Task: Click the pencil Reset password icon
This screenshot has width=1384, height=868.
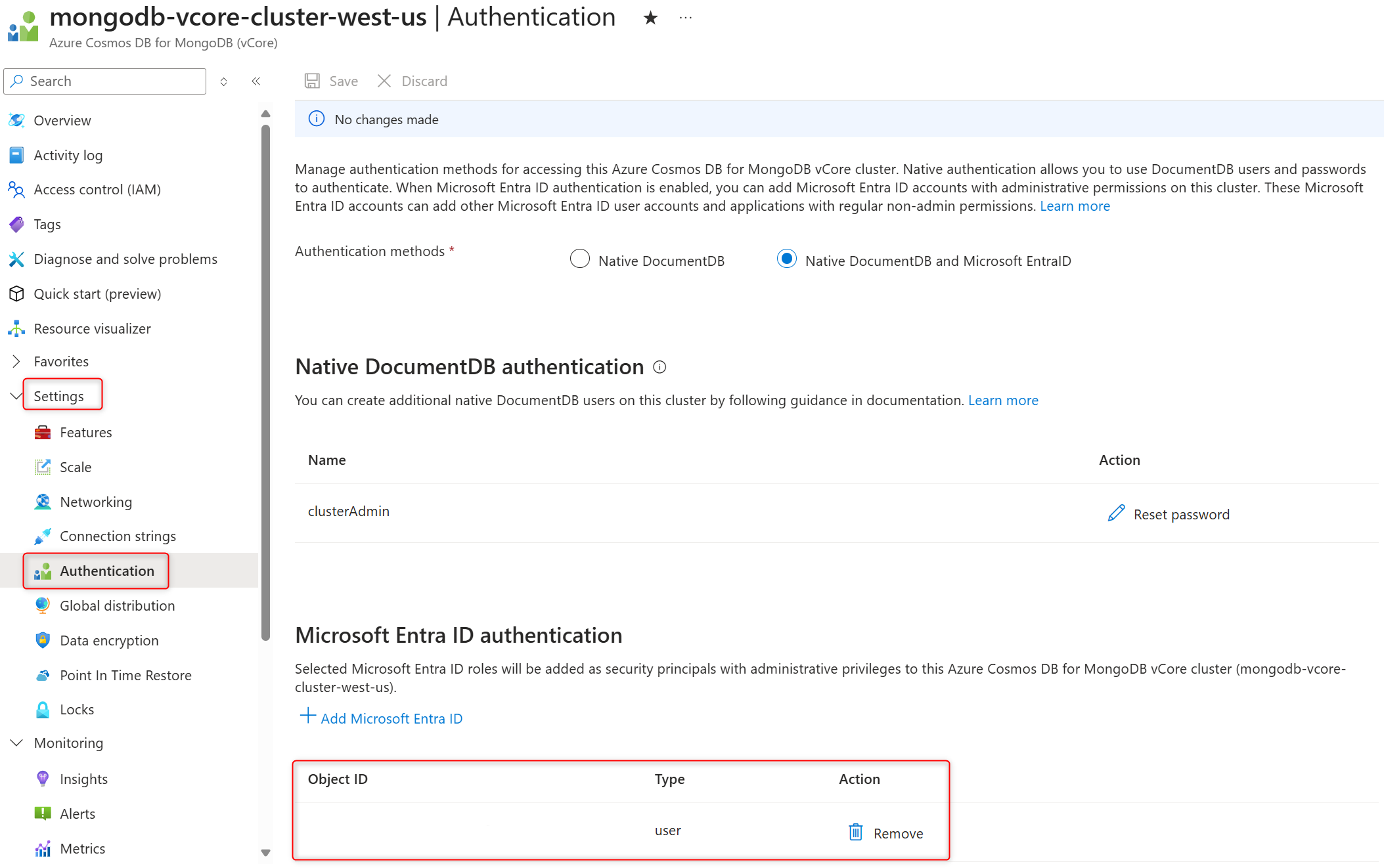Action: (x=1116, y=513)
